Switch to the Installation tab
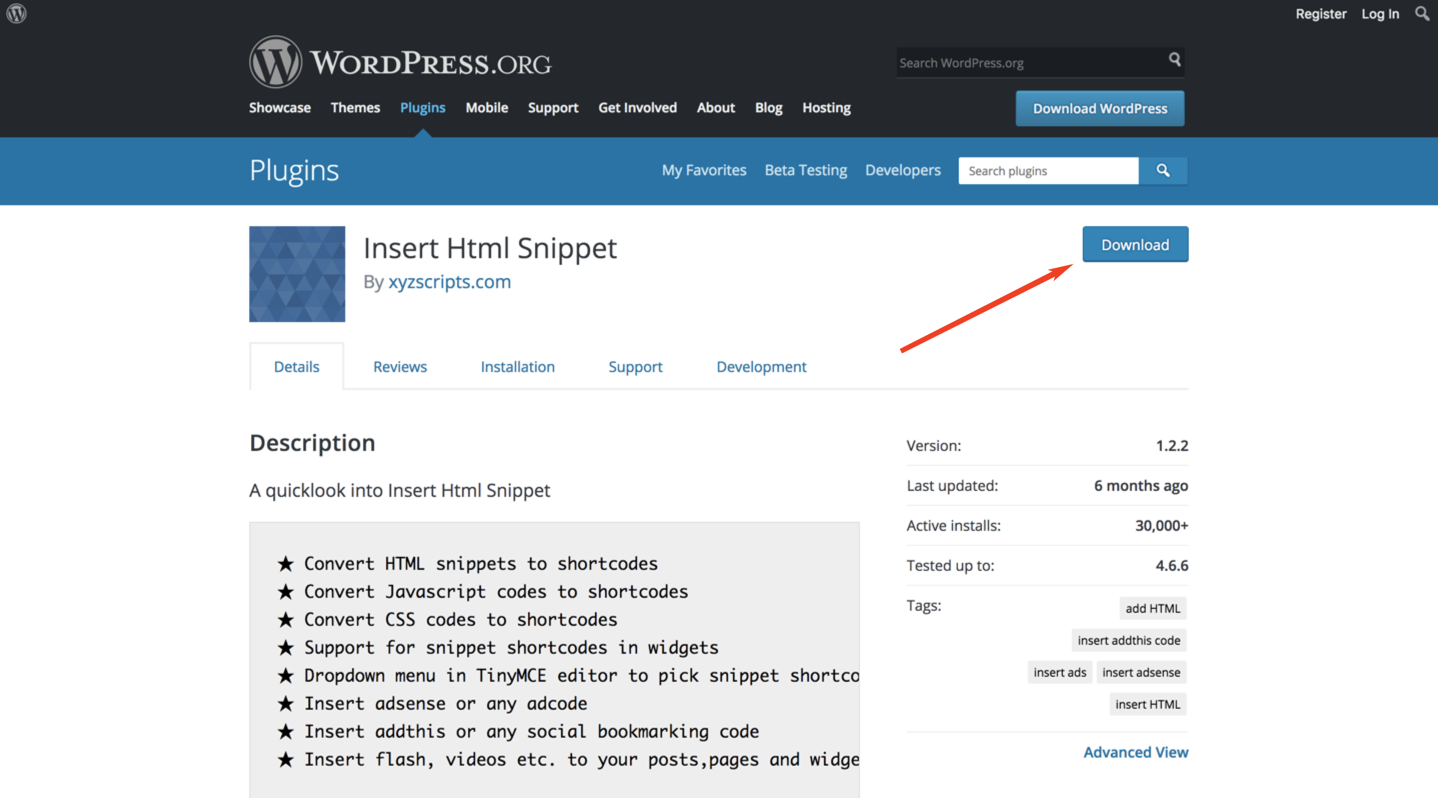 coord(518,367)
